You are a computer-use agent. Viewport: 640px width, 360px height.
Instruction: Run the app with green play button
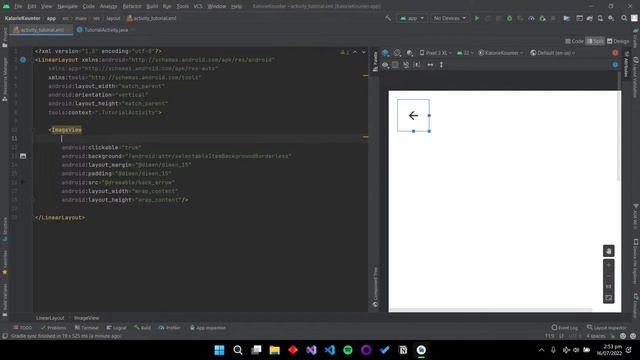coord(477,18)
